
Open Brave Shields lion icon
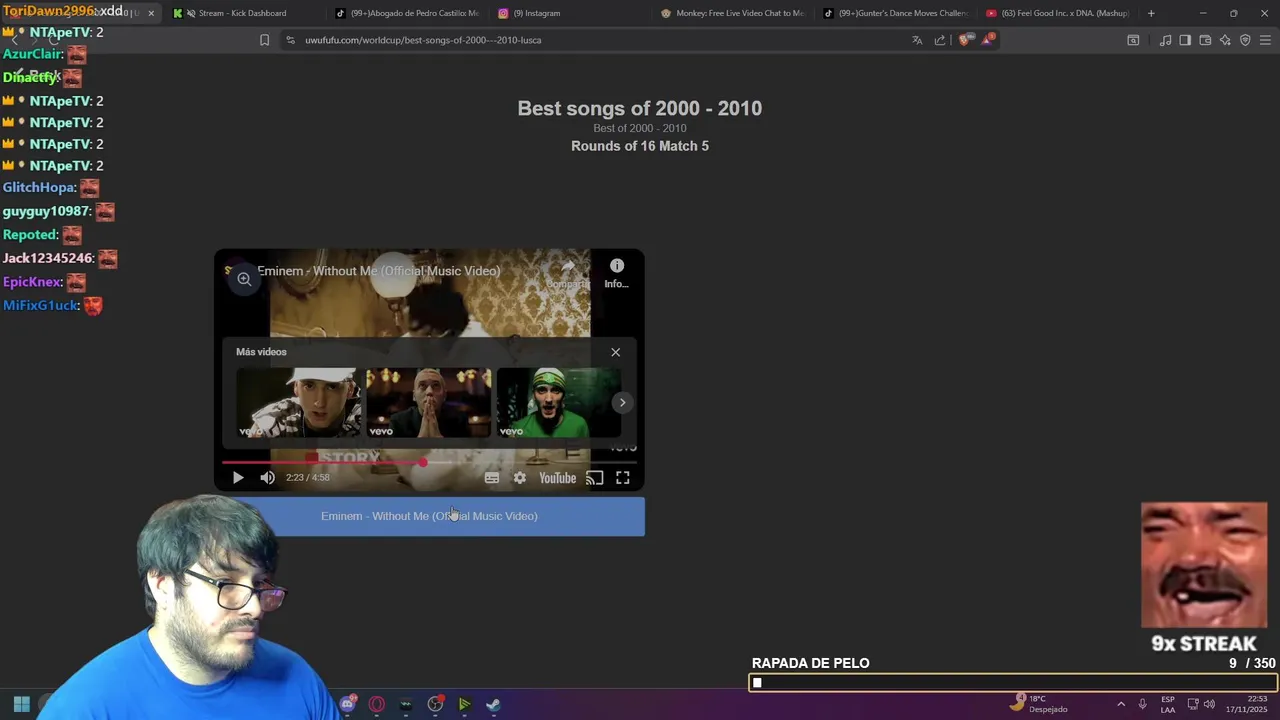click(964, 40)
